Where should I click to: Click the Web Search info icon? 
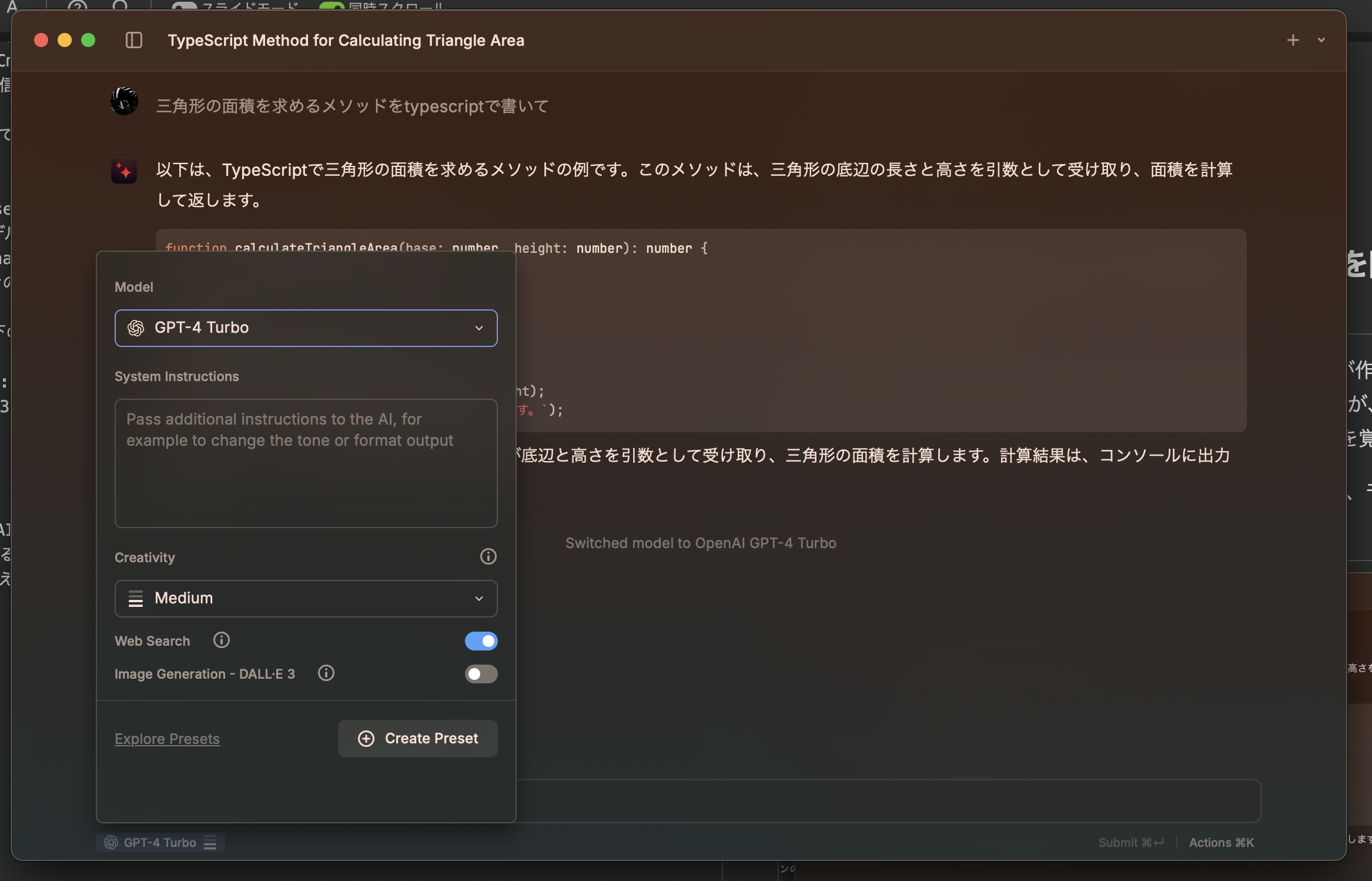(x=221, y=640)
